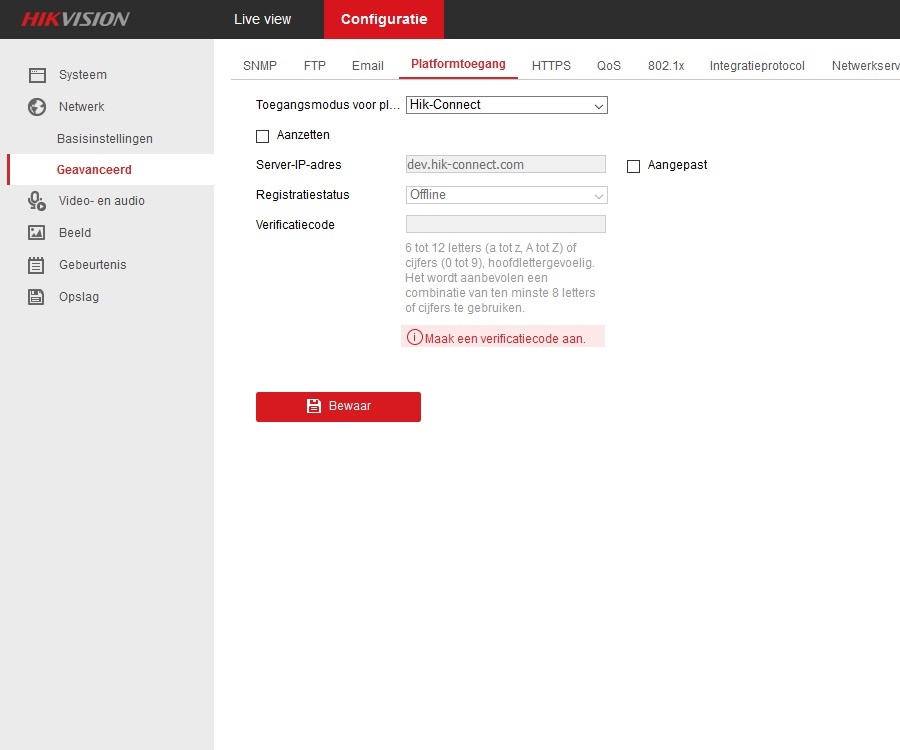
Task: Click the Server-IP-adres field
Action: pos(505,165)
